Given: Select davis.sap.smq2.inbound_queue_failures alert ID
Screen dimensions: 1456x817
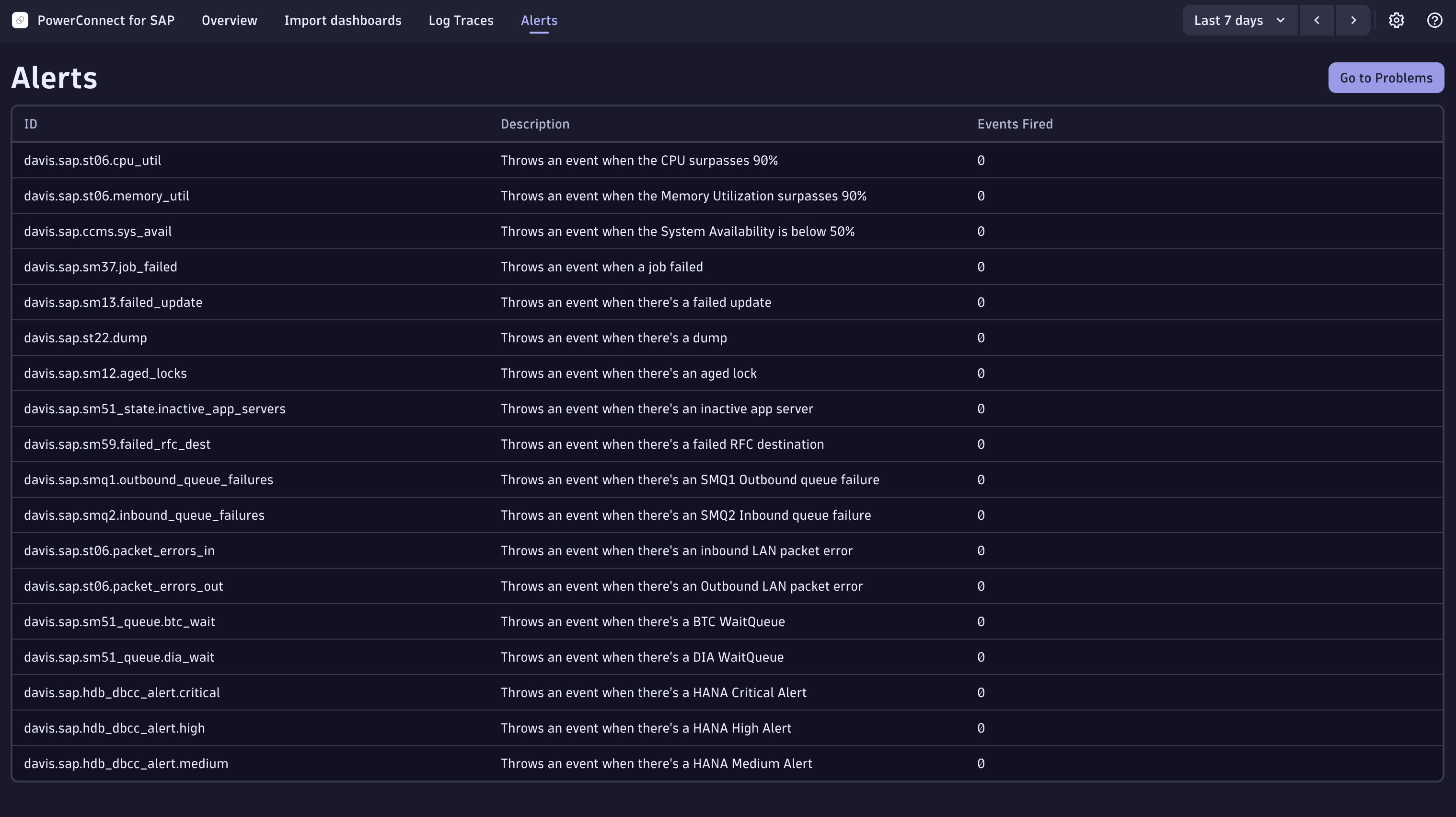Looking at the screenshot, I should pyautogui.click(x=144, y=515).
